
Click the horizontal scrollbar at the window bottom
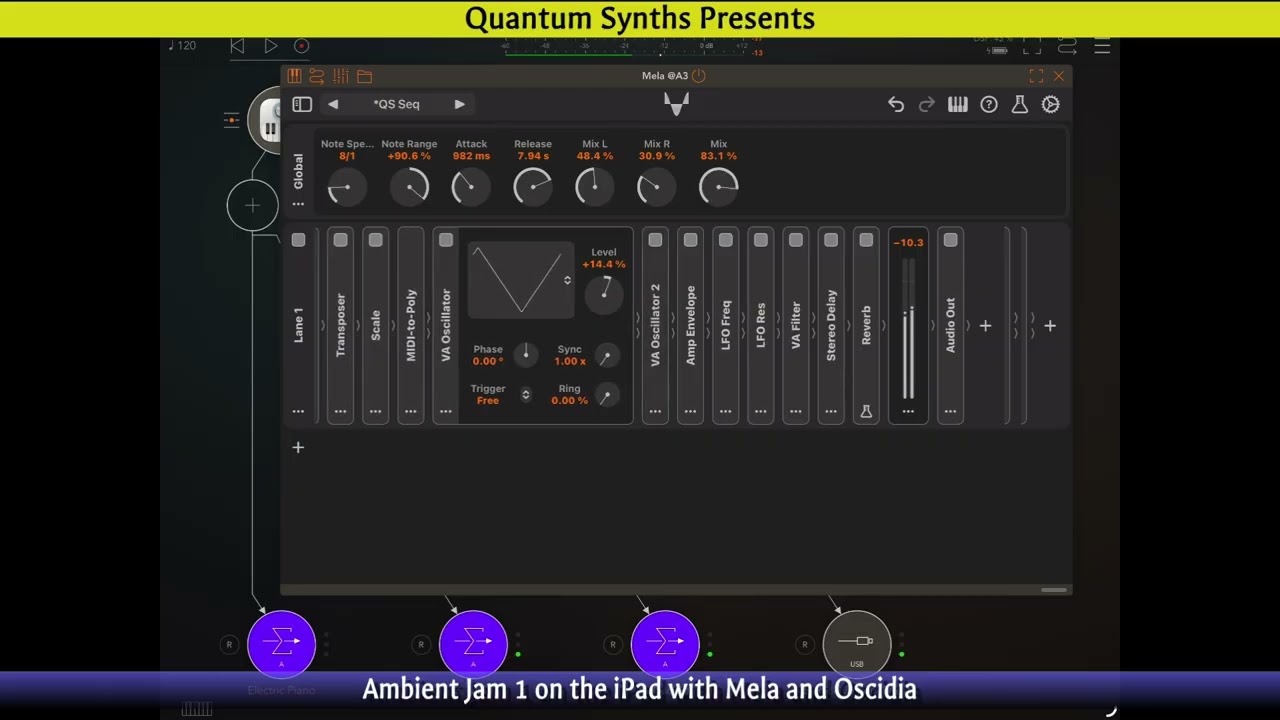[1053, 590]
